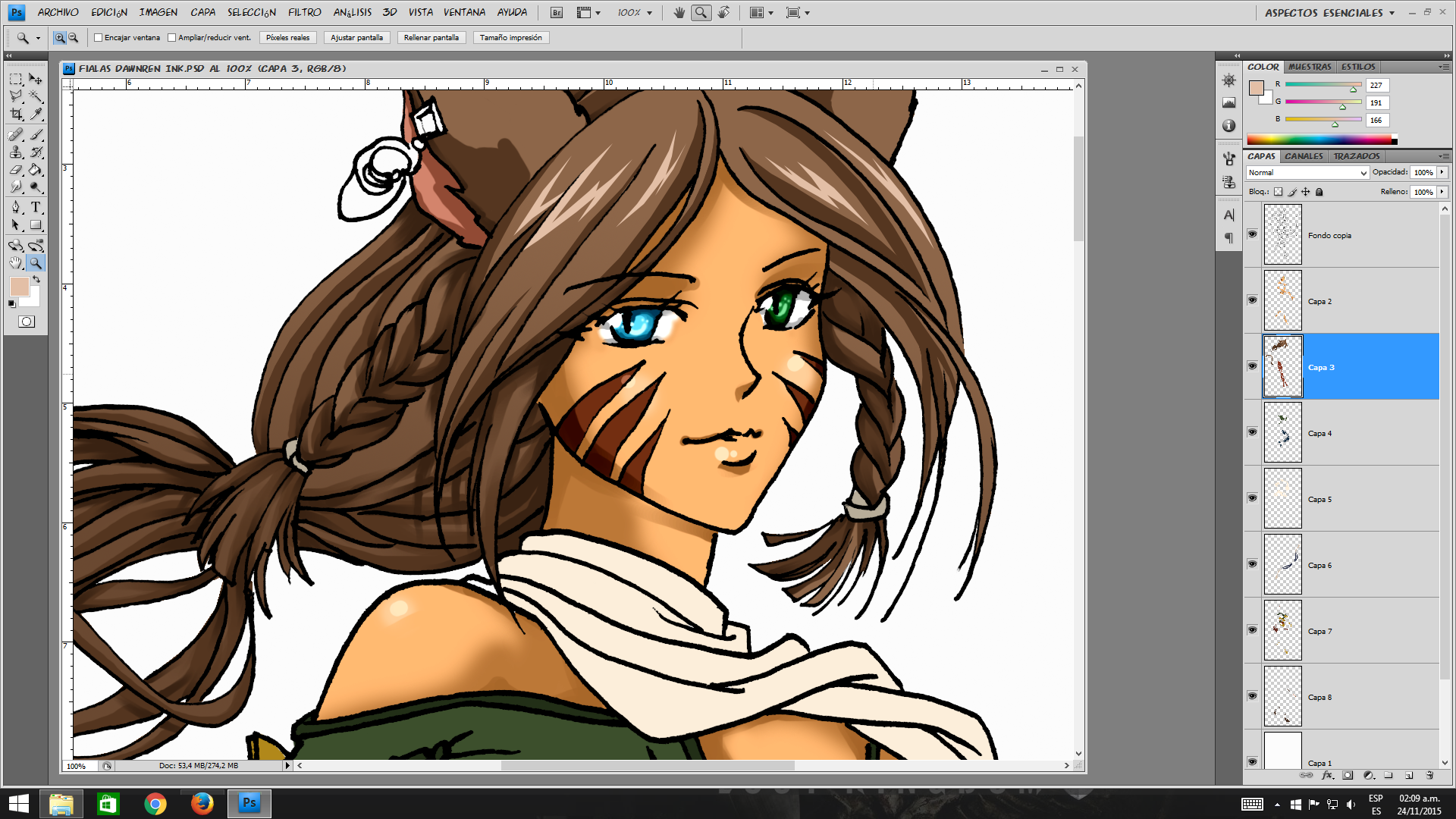Select the Paint Bucket tool
Screen dimensions: 1456x819
click(35, 170)
